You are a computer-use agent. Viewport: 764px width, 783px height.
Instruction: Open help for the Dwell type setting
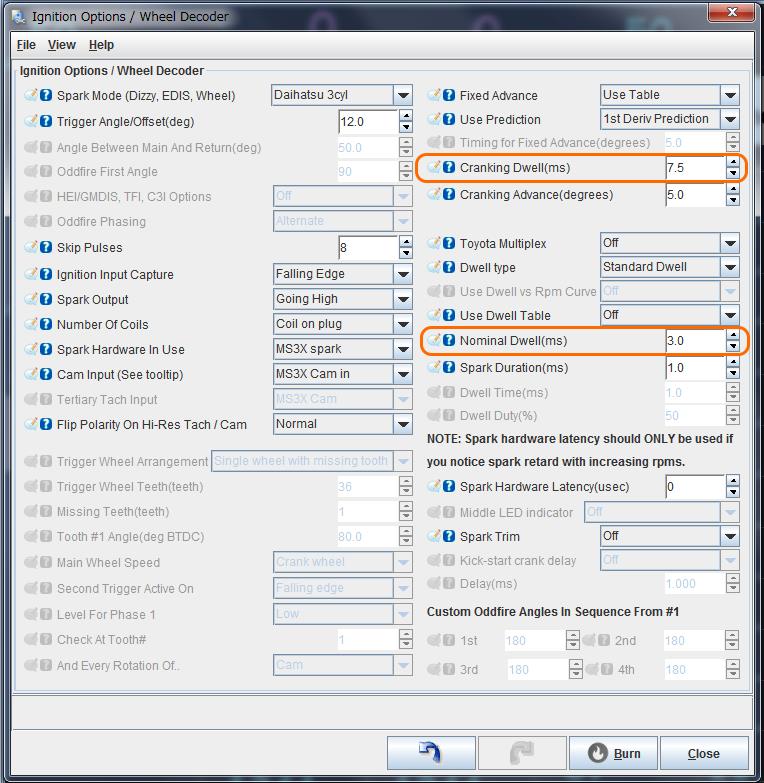[449, 267]
